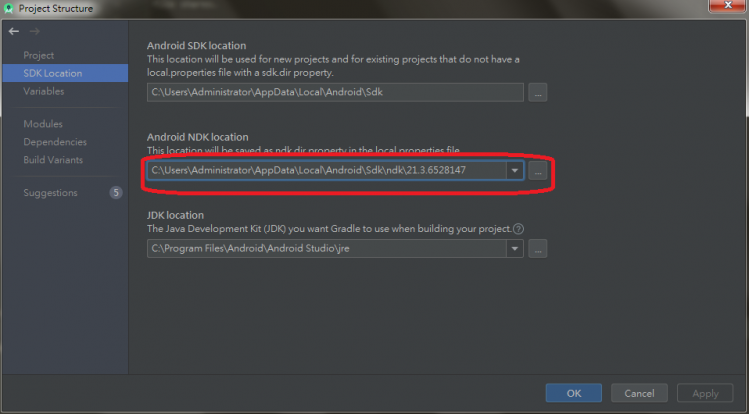Image resolution: width=749 pixels, height=414 pixels.
Task: Browse for Android SDK location folder
Action: (538, 93)
